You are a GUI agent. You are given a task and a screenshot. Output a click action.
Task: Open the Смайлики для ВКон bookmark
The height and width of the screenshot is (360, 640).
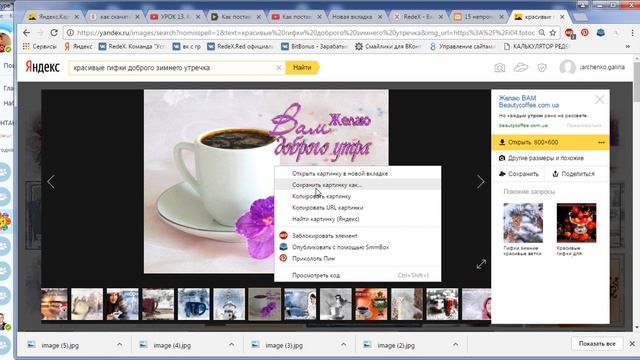[388, 47]
